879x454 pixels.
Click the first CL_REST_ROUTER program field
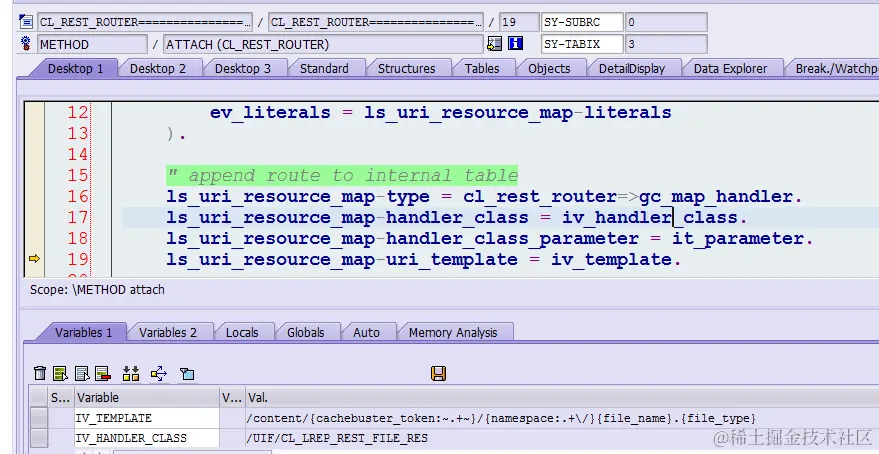coord(145,22)
